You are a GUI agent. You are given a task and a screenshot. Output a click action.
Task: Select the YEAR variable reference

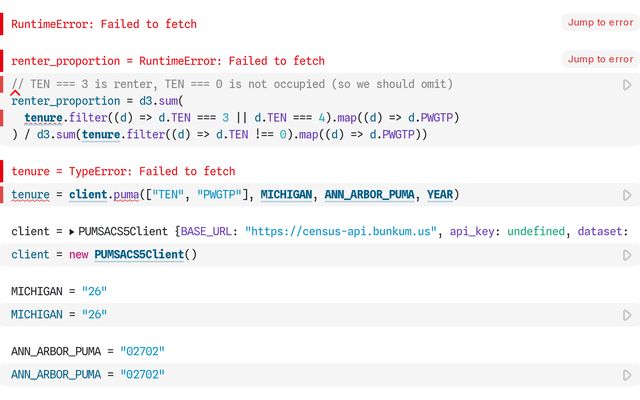tap(440, 194)
